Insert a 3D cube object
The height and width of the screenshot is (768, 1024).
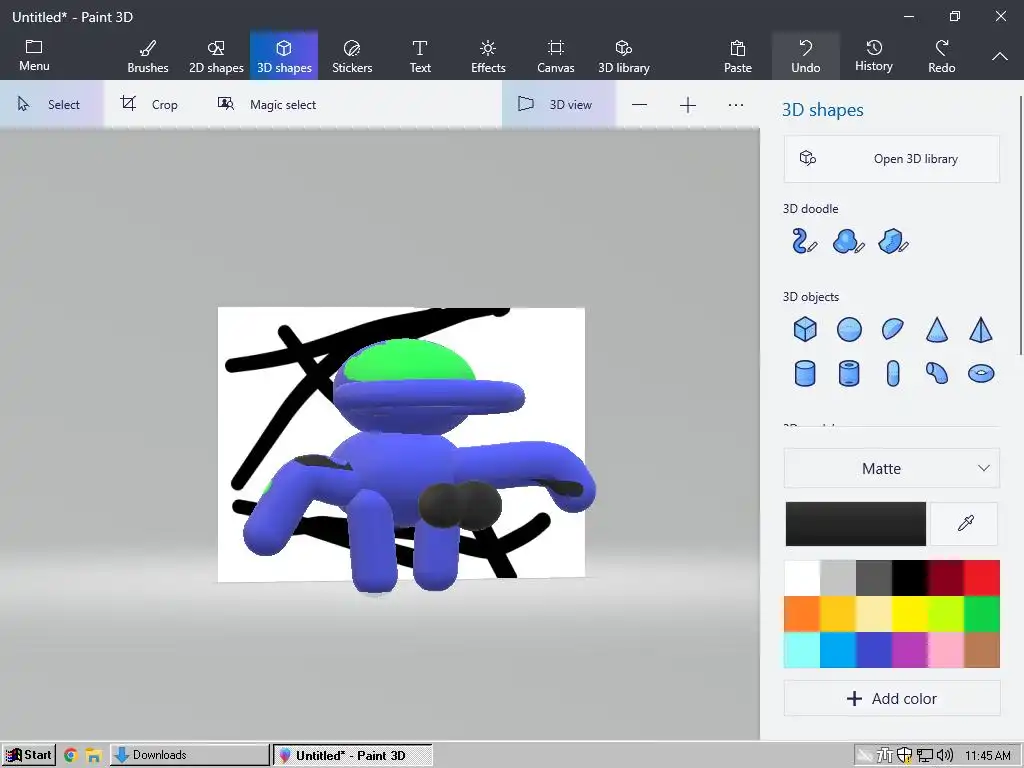(x=805, y=329)
